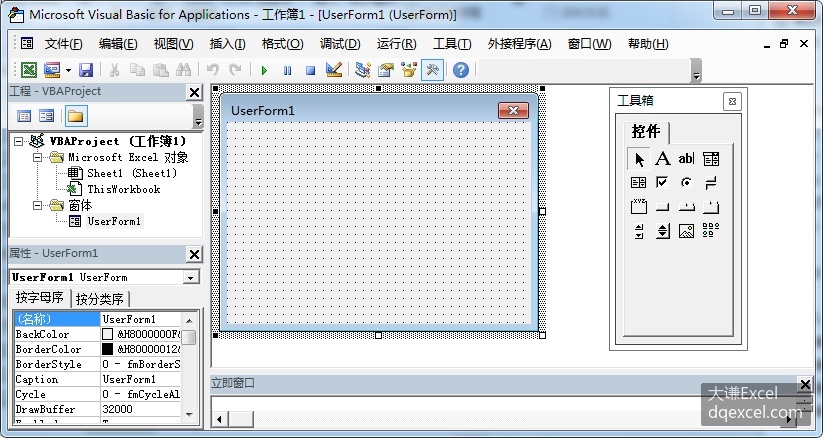Select the ListBox control in toolbox
This screenshot has width=823, height=438.
pyautogui.click(x=638, y=182)
